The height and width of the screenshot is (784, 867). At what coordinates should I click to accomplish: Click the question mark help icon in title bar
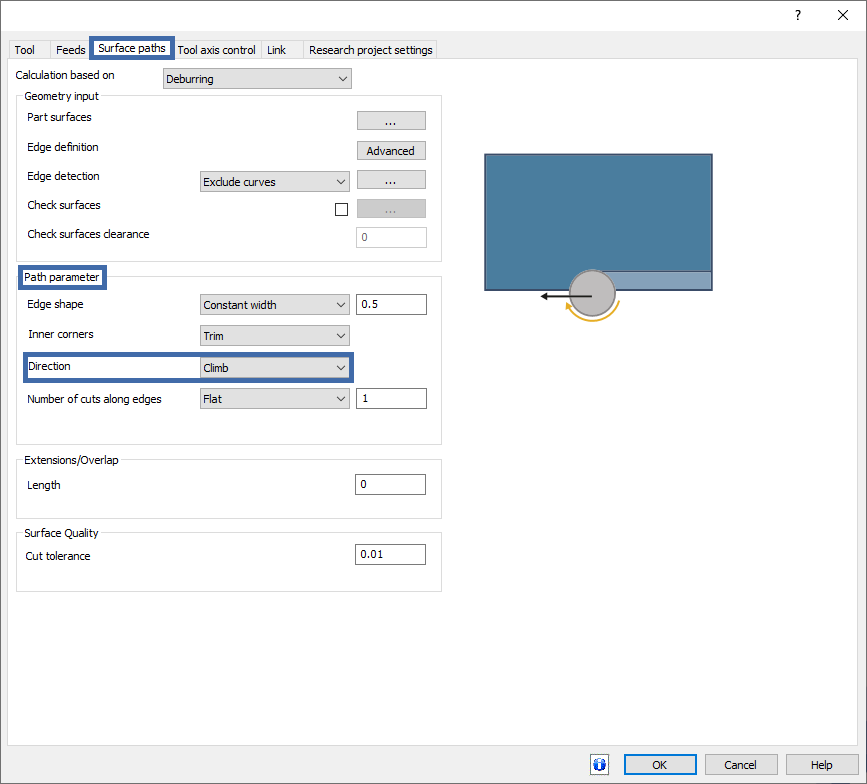[x=797, y=15]
